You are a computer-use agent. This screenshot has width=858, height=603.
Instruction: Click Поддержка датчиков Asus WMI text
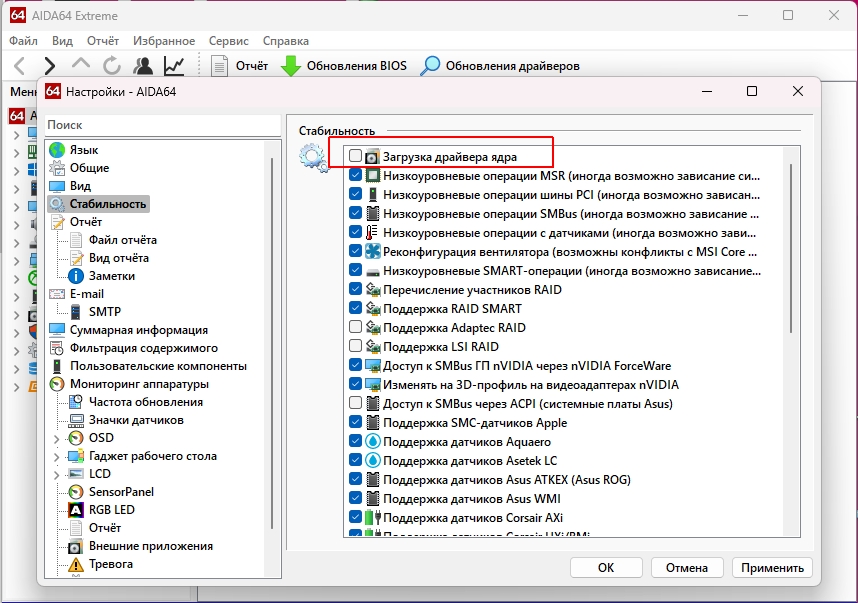click(x=472, y=498)
